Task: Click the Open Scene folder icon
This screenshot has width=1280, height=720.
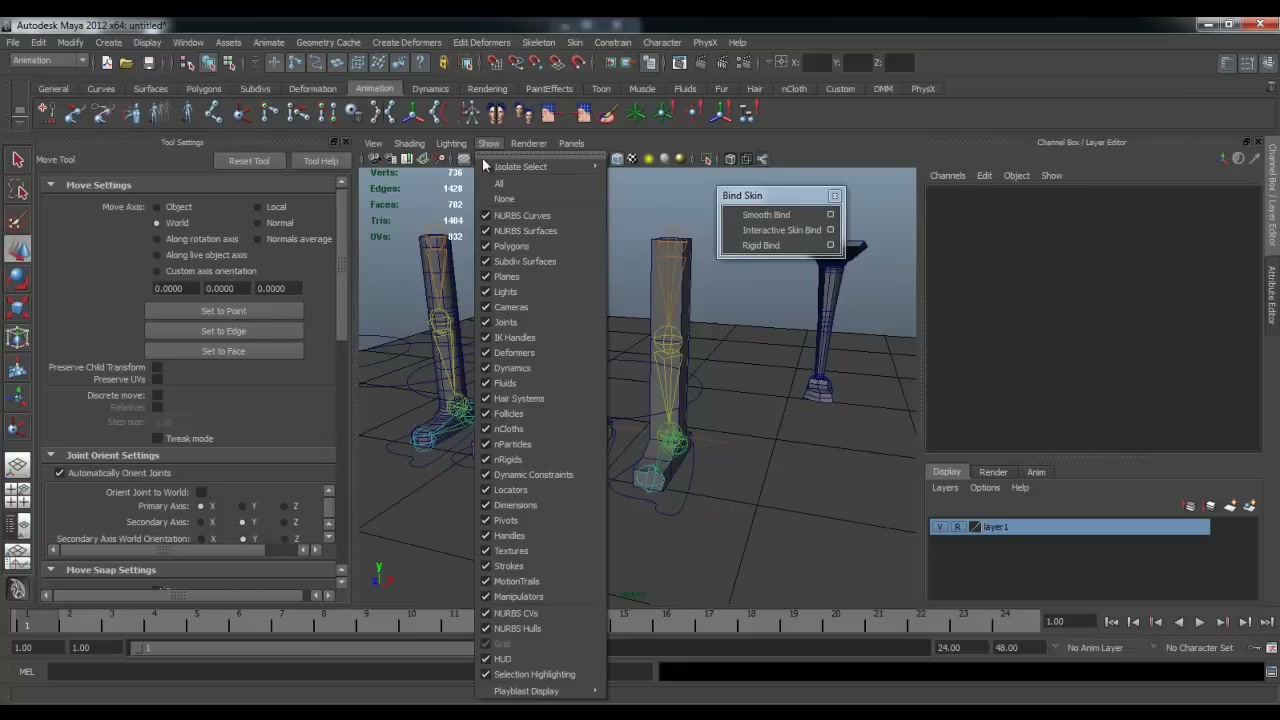Action: pos(127,63)
